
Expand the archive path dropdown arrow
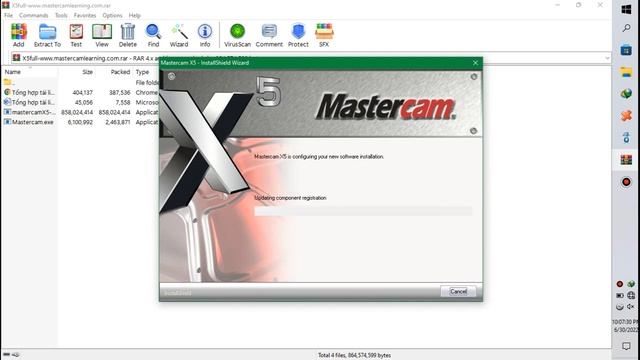[x=607, y=58]
